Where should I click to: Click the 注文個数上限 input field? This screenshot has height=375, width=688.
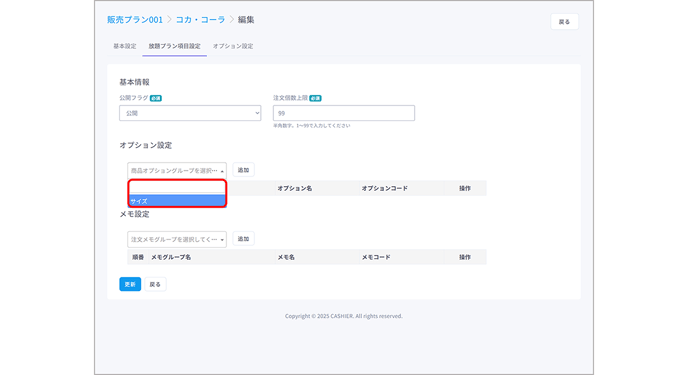coord(344,113)
